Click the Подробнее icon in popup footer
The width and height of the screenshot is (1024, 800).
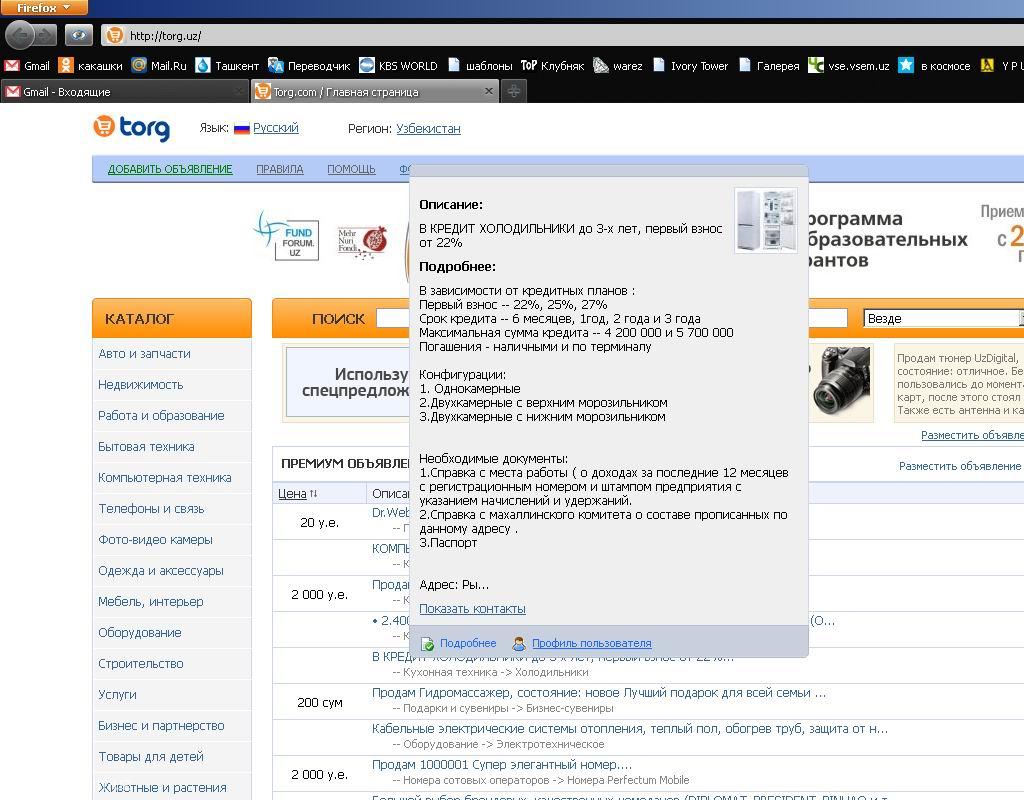pyautogui.click(x=427, y=644)
